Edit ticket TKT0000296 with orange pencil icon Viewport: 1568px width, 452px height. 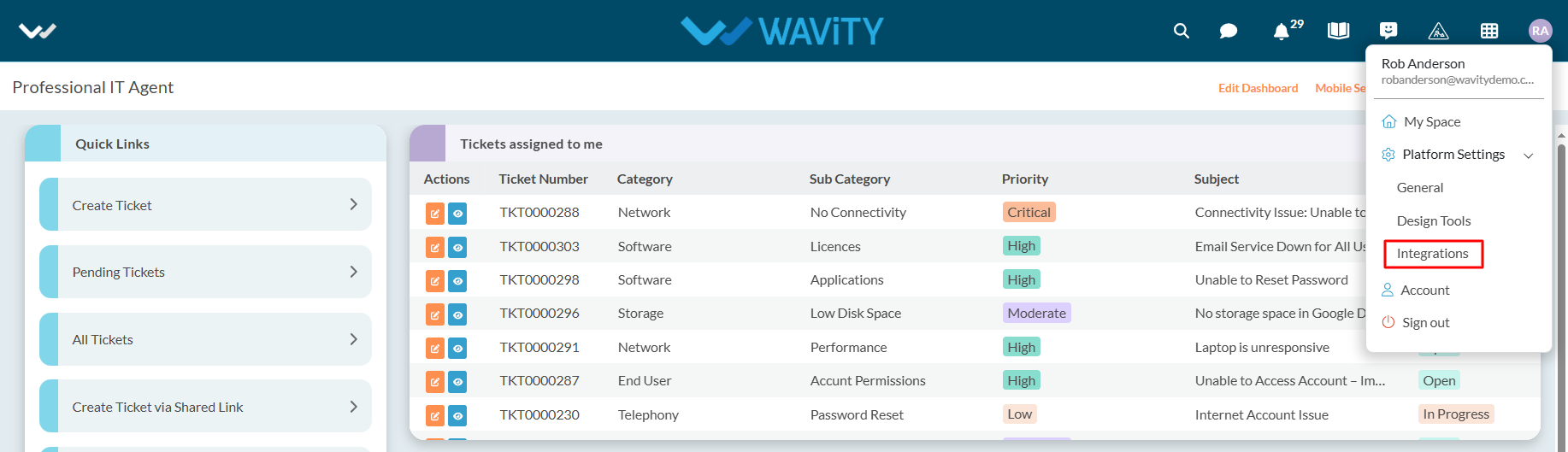coord(434,314)
